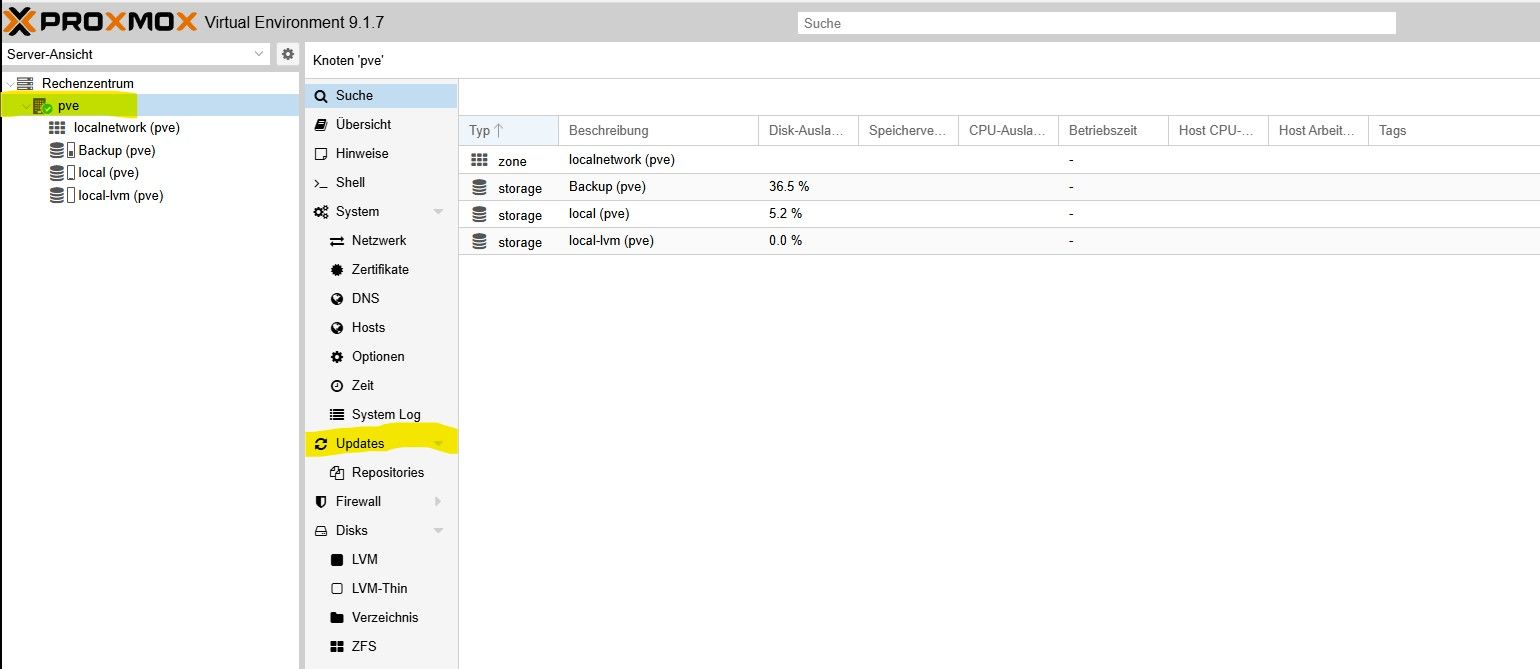Image resolution: width=1540 pixels, height=669 pixels.
Task: Open the Übersicht panel
Action: pyautogui.click(x=380, y=125)
